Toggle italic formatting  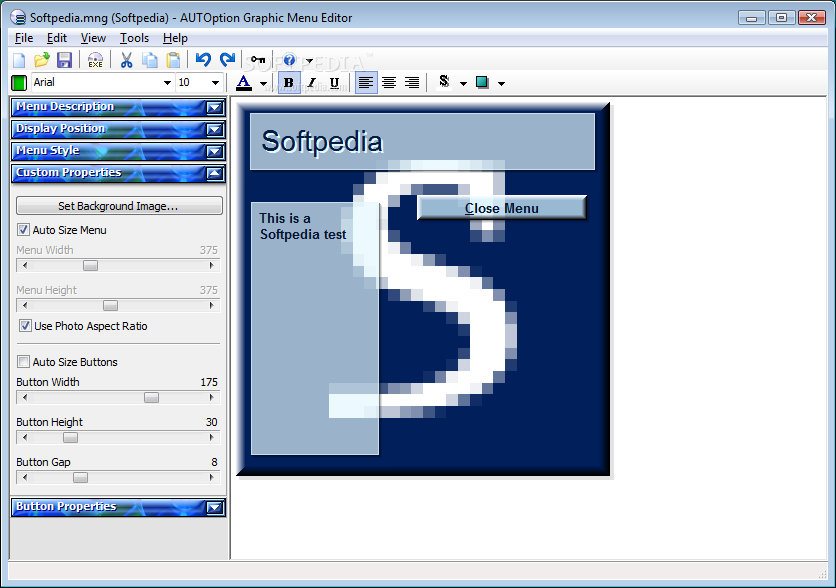click(312, 83)
